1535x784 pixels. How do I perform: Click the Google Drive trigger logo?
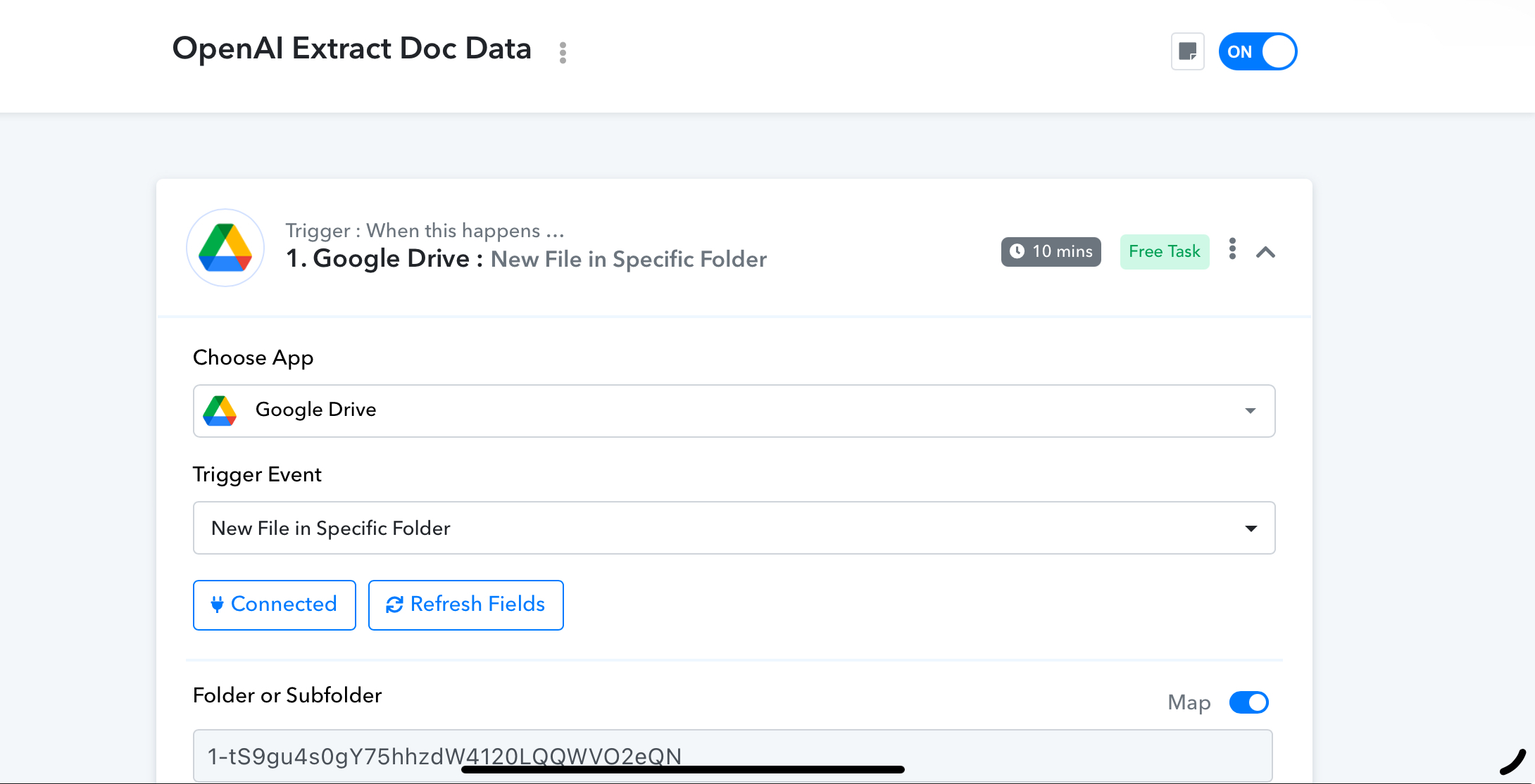coord(225,248)
